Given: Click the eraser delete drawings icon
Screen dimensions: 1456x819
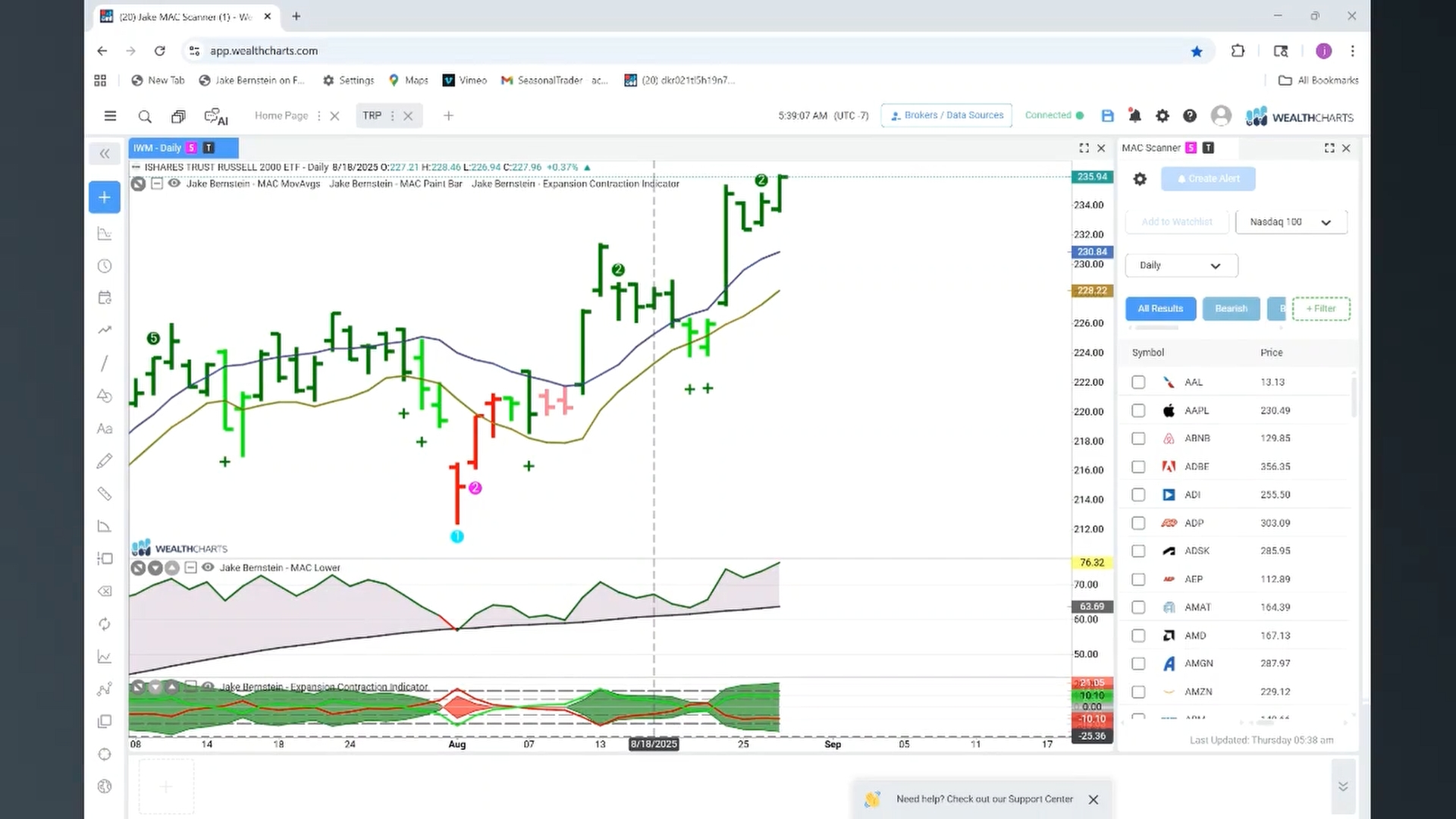Looking at the screenshot, I should [105, 591].
